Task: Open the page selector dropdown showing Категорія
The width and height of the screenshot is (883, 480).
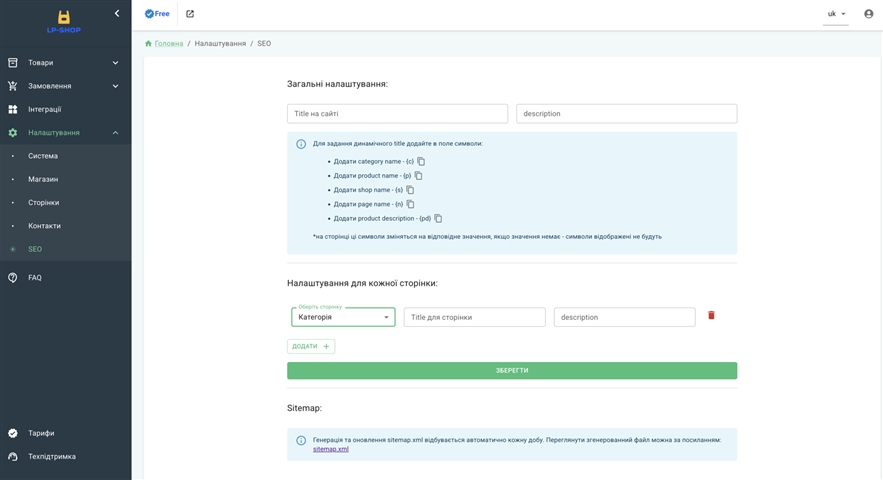Action: [x=343, y=317]
